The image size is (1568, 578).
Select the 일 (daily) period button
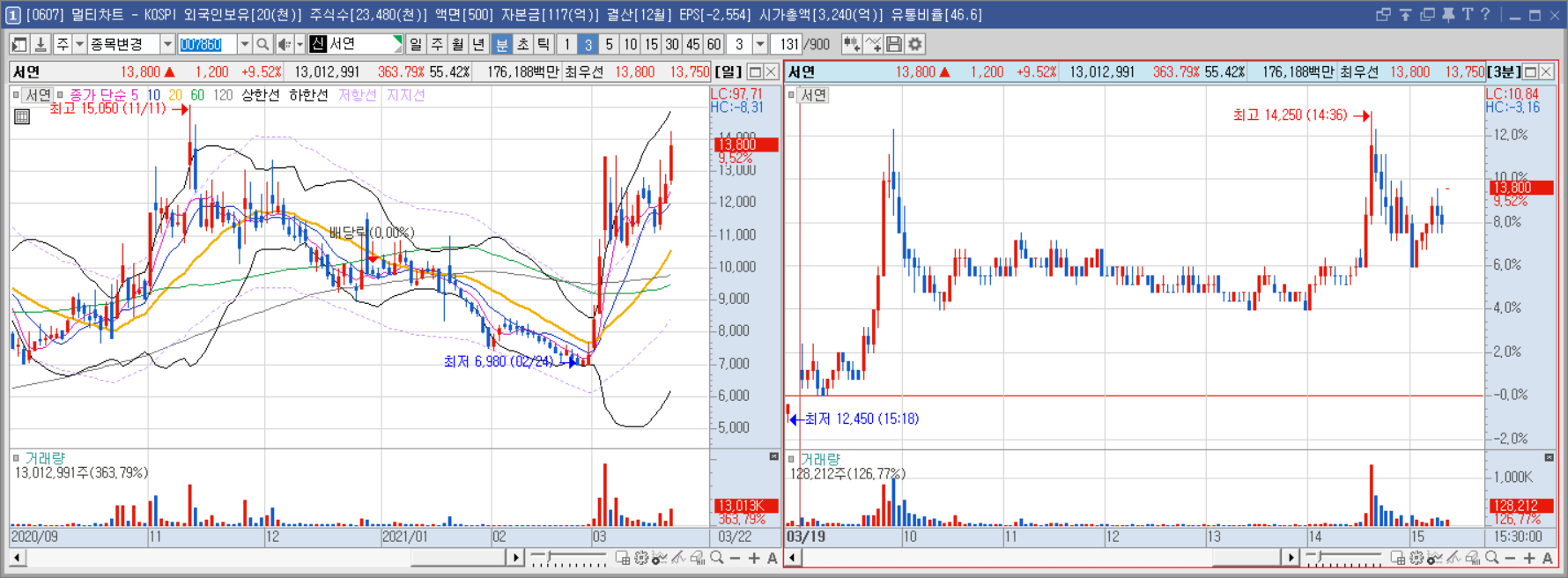416,44
